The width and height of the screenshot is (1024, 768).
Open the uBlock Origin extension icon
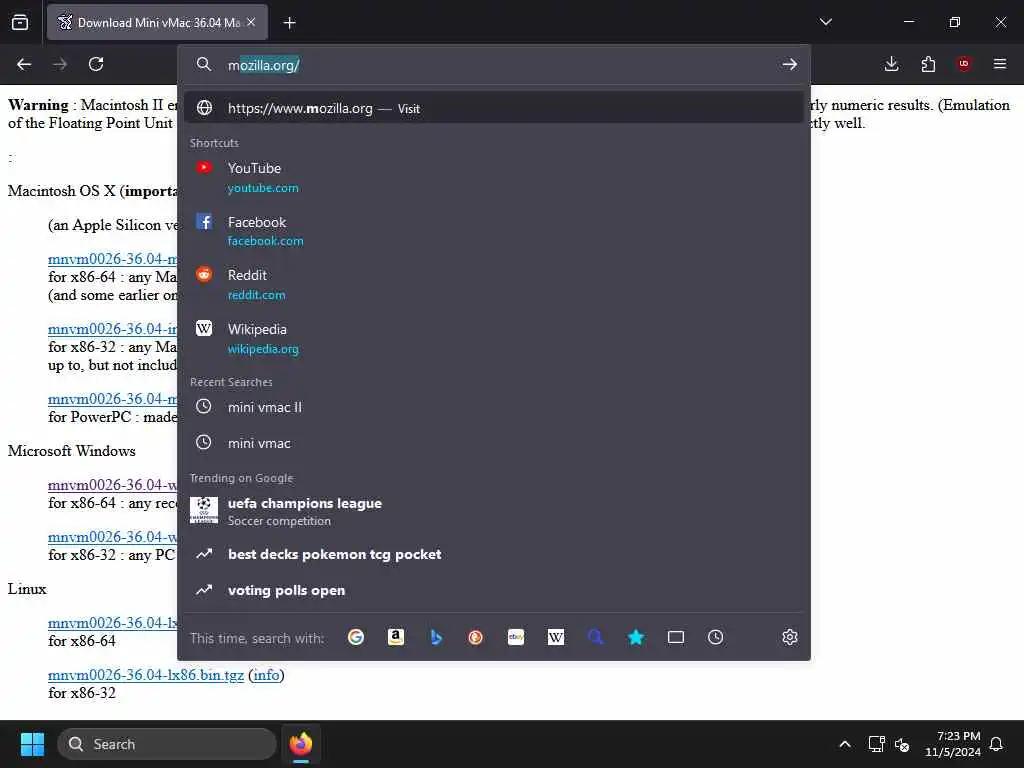pyautogui.click(x=964, y=64)
